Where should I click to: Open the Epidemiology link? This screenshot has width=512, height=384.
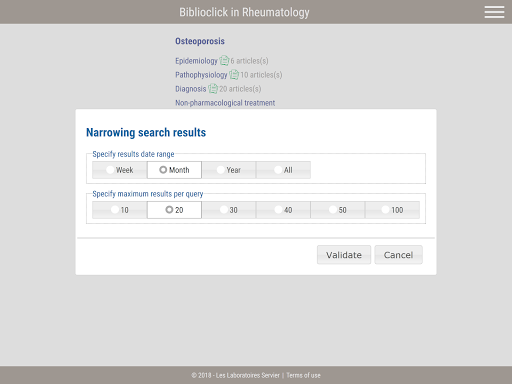(x=196, y=61)
